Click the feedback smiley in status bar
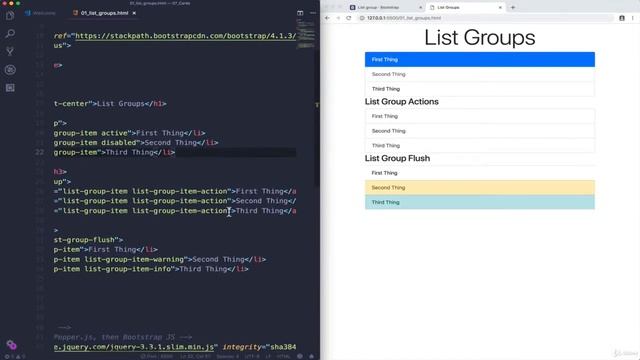 [x=300, y=356]
